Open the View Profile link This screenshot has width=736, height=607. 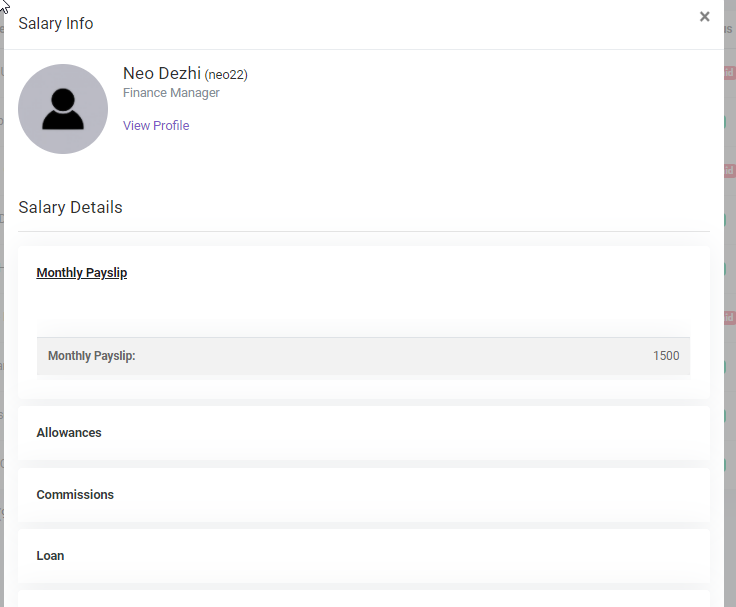(156, 126)
